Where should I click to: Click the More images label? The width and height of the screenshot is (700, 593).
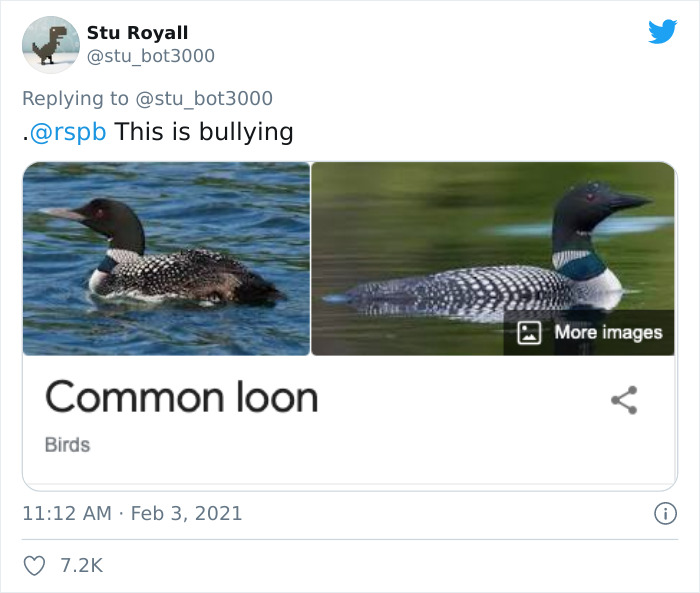(608, 332)
